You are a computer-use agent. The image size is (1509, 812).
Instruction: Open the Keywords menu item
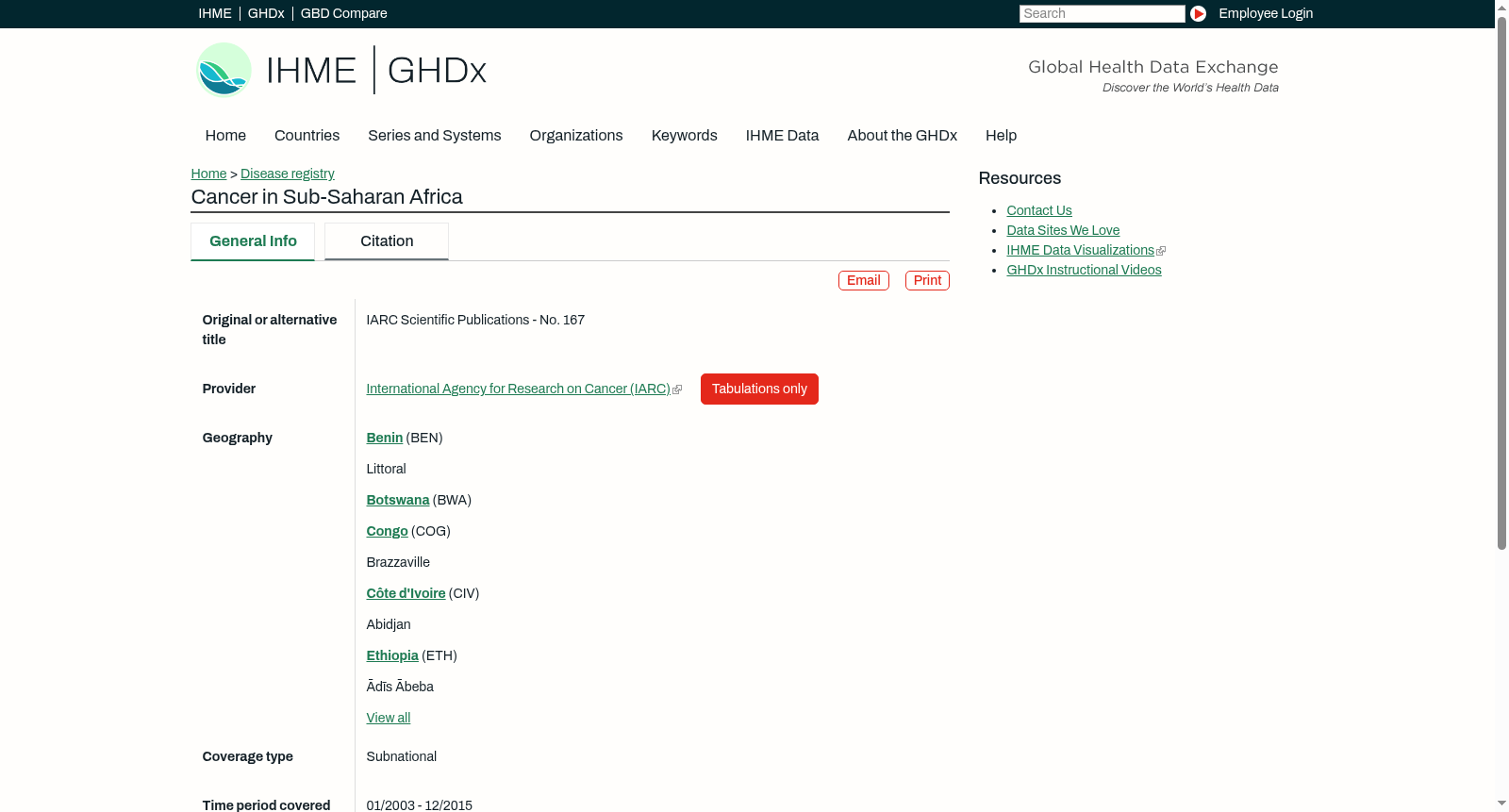click(685, 136)
